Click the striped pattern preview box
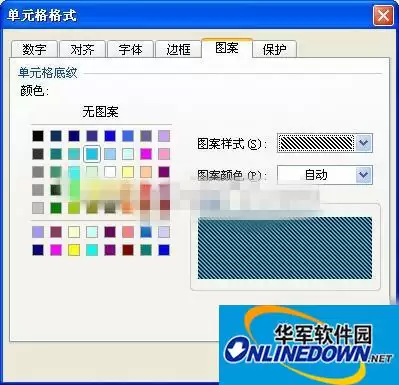Screen dimensions: 399x385 coord(285,248)
